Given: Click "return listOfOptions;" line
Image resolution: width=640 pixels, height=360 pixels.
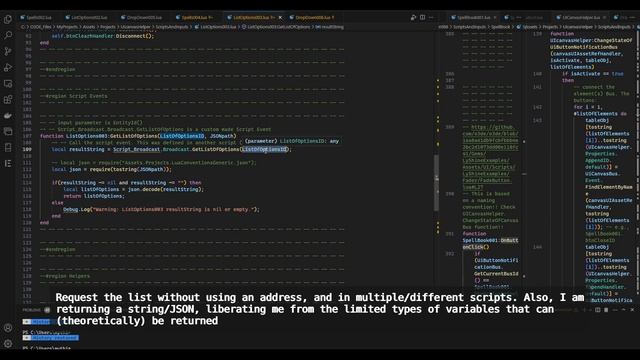Looking at the screenshot, I should click(x=93, y=196).
